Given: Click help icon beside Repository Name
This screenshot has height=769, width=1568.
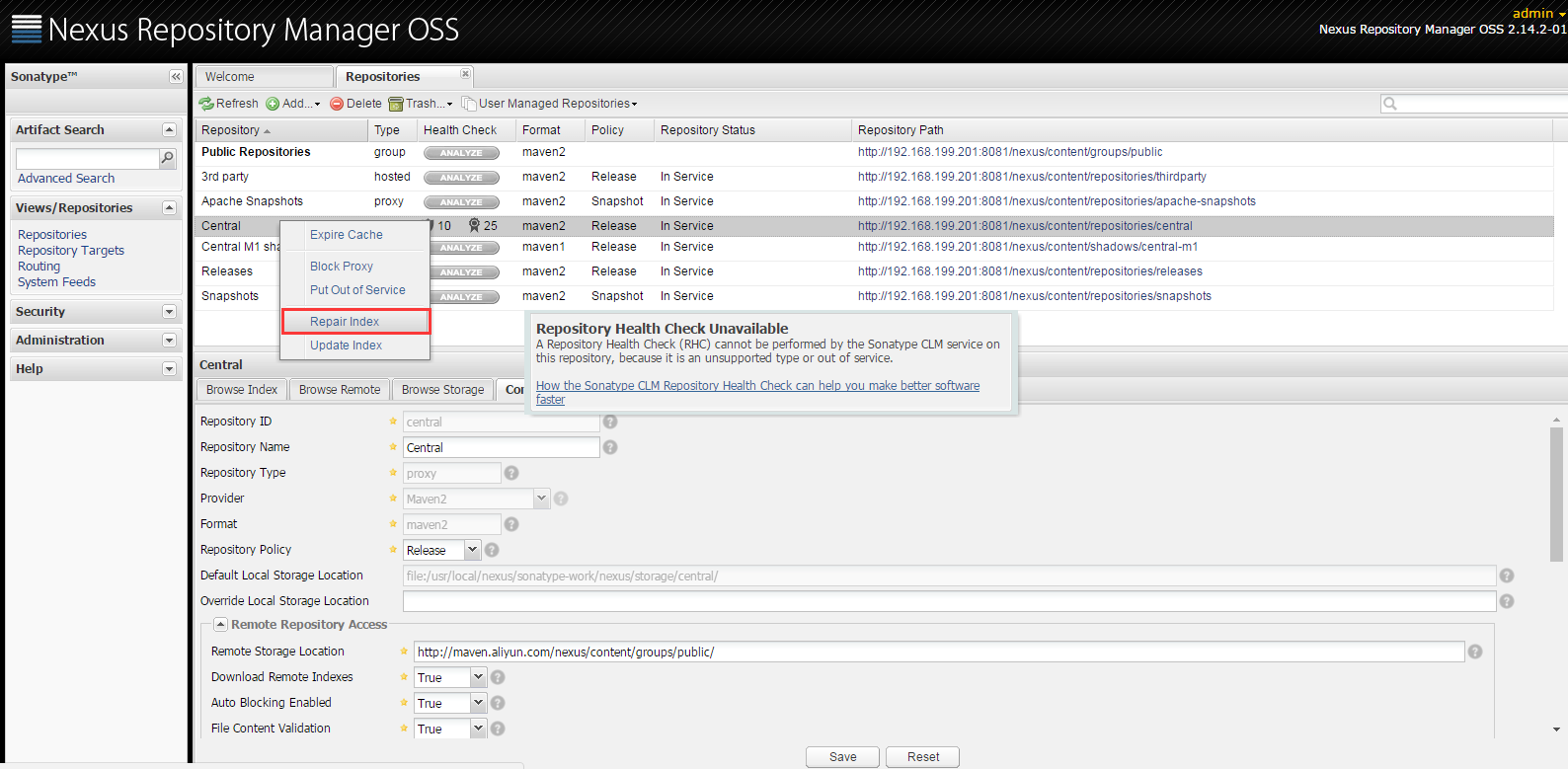Looking at the screenshot, I should (x=610, y=447).
